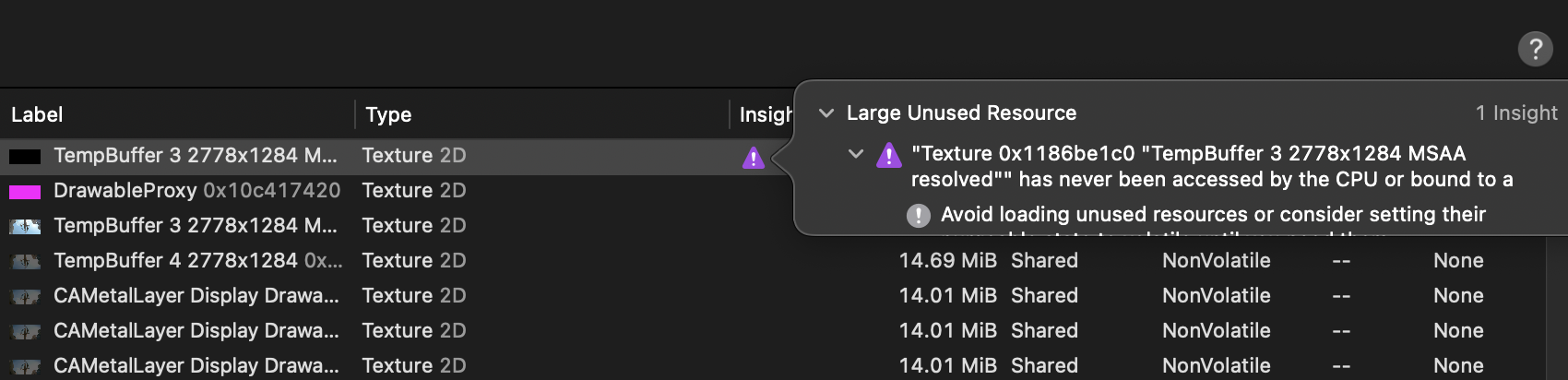
Task: Collapse the Texture 0x1186be1c0 insight details
Action: pos(855,154)
